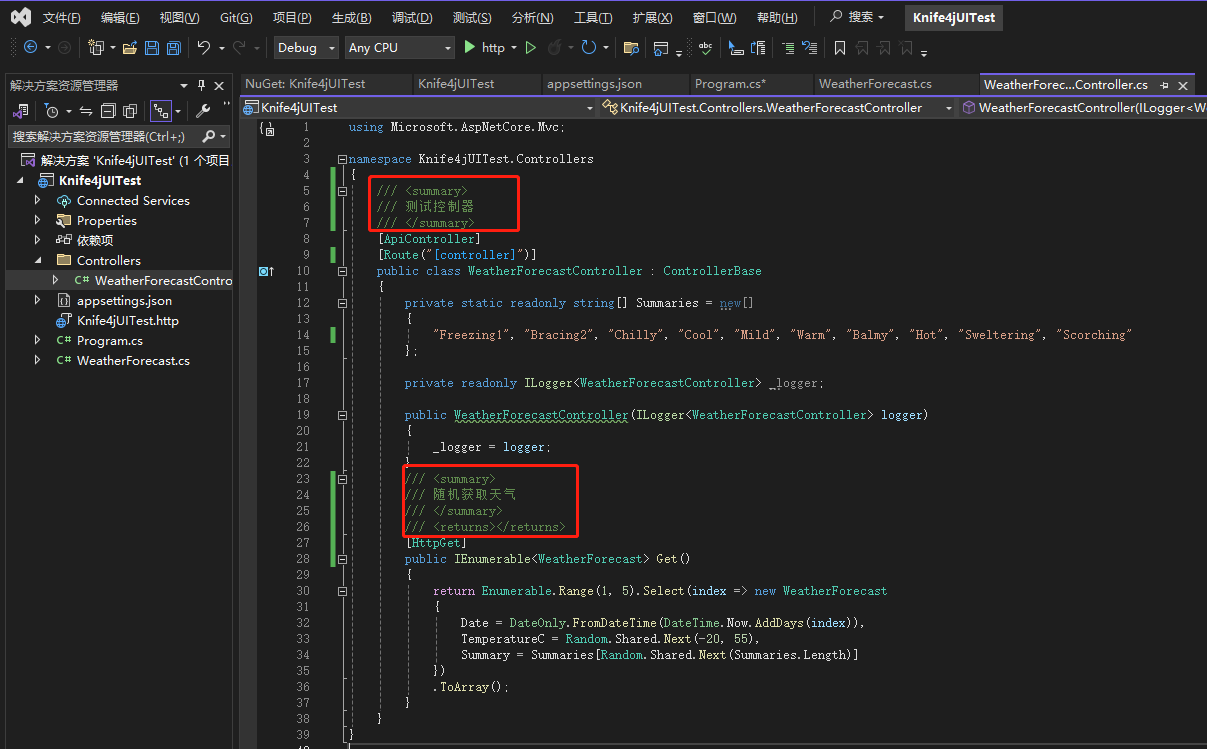Toggle the Solution Explorer nested view button
Image resolution: width=1207 pixels, height=749 pixels.
(159, 110)
